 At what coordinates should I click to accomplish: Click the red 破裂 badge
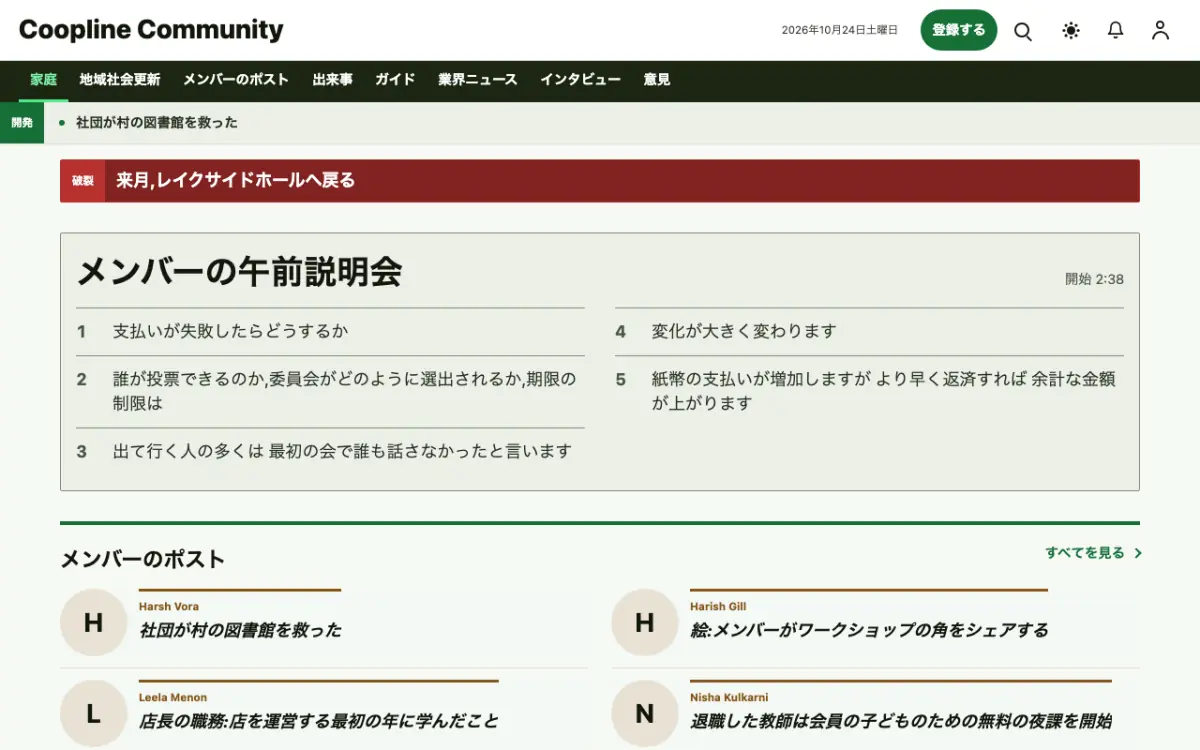pyautogui.click(x=83, y=181)
